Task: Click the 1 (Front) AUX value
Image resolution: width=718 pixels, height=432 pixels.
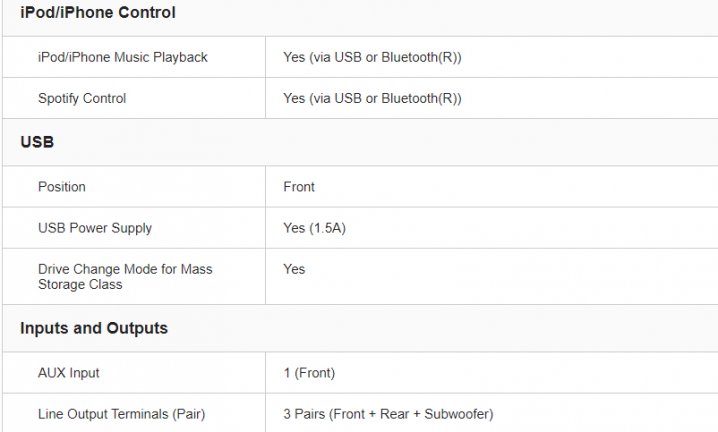Action: (309, 373)
